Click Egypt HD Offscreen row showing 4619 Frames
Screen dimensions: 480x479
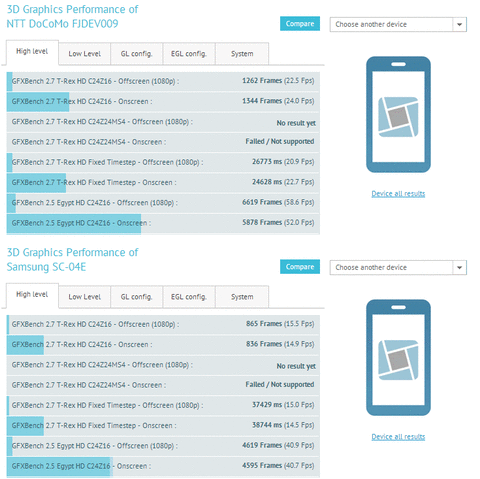[163, 446]
